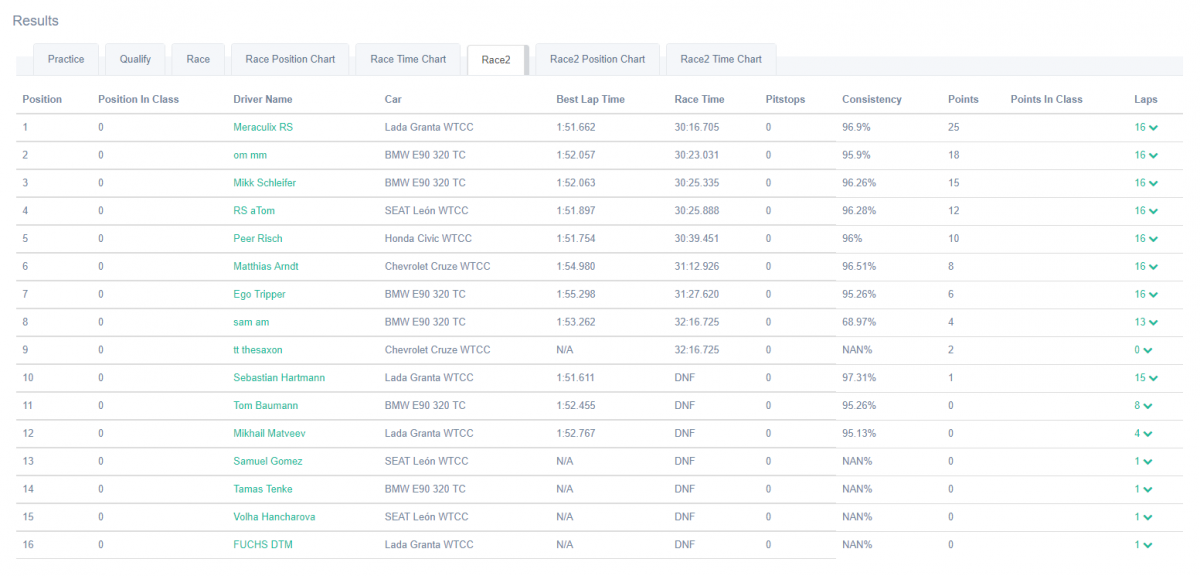This screenshot has width=1200, height=576.
Task: Expand laps details for Mikhail Matveev
Action: click(x=1146, y=434)
